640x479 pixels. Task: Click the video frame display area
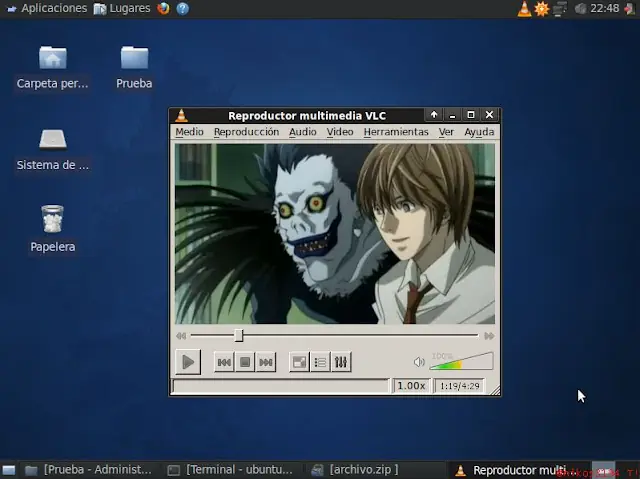[x=335, y=234]
